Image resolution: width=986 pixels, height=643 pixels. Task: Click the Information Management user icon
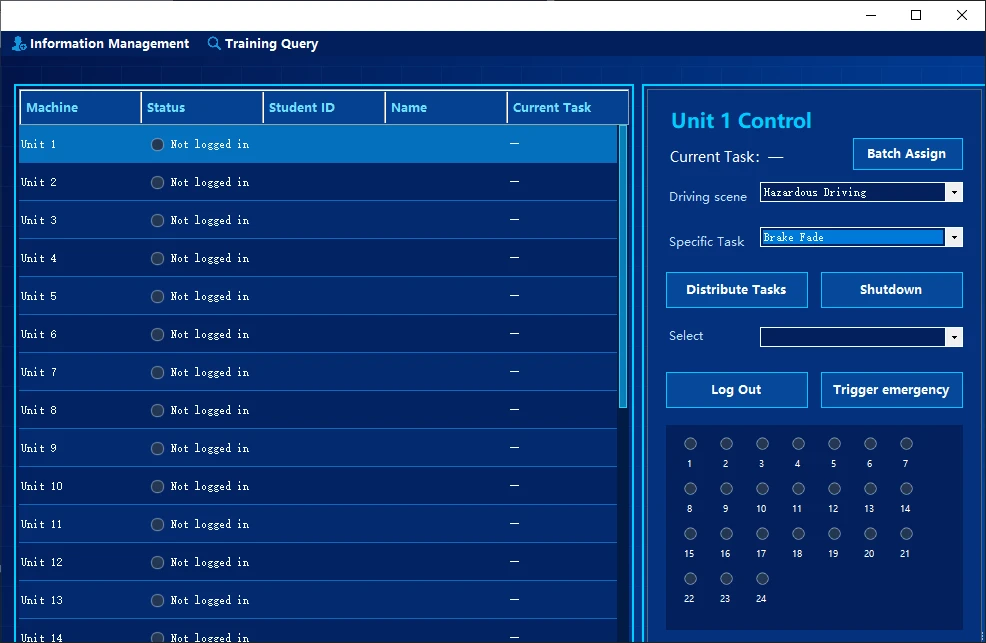pos(19,43)
